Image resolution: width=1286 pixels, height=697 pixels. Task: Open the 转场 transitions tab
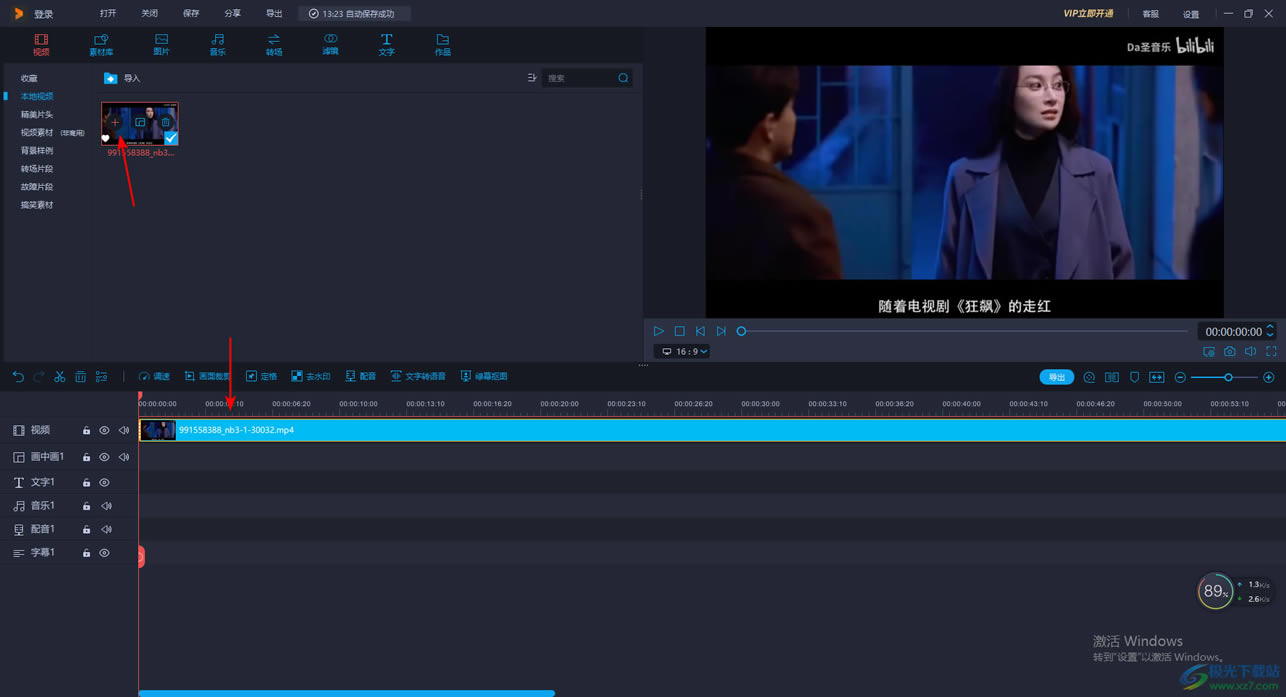[273, 44]
